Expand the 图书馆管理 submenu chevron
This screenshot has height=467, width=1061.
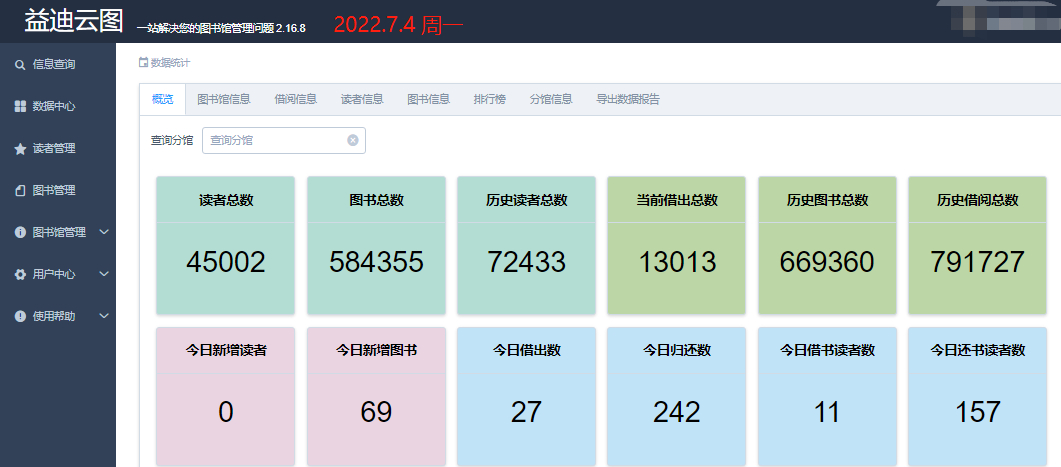pos(103,232)
